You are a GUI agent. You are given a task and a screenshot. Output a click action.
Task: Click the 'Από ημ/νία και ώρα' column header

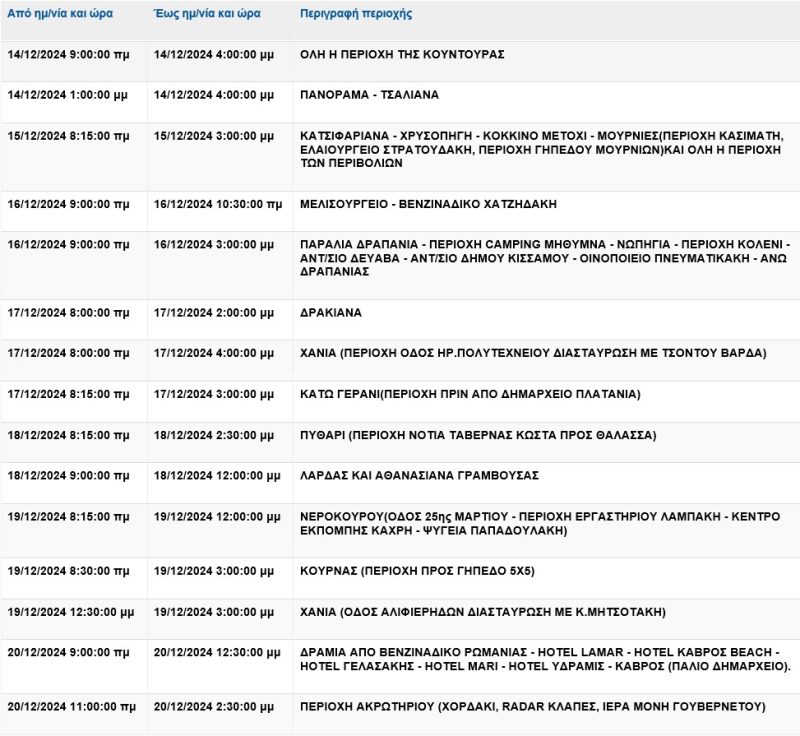[60, 15]
